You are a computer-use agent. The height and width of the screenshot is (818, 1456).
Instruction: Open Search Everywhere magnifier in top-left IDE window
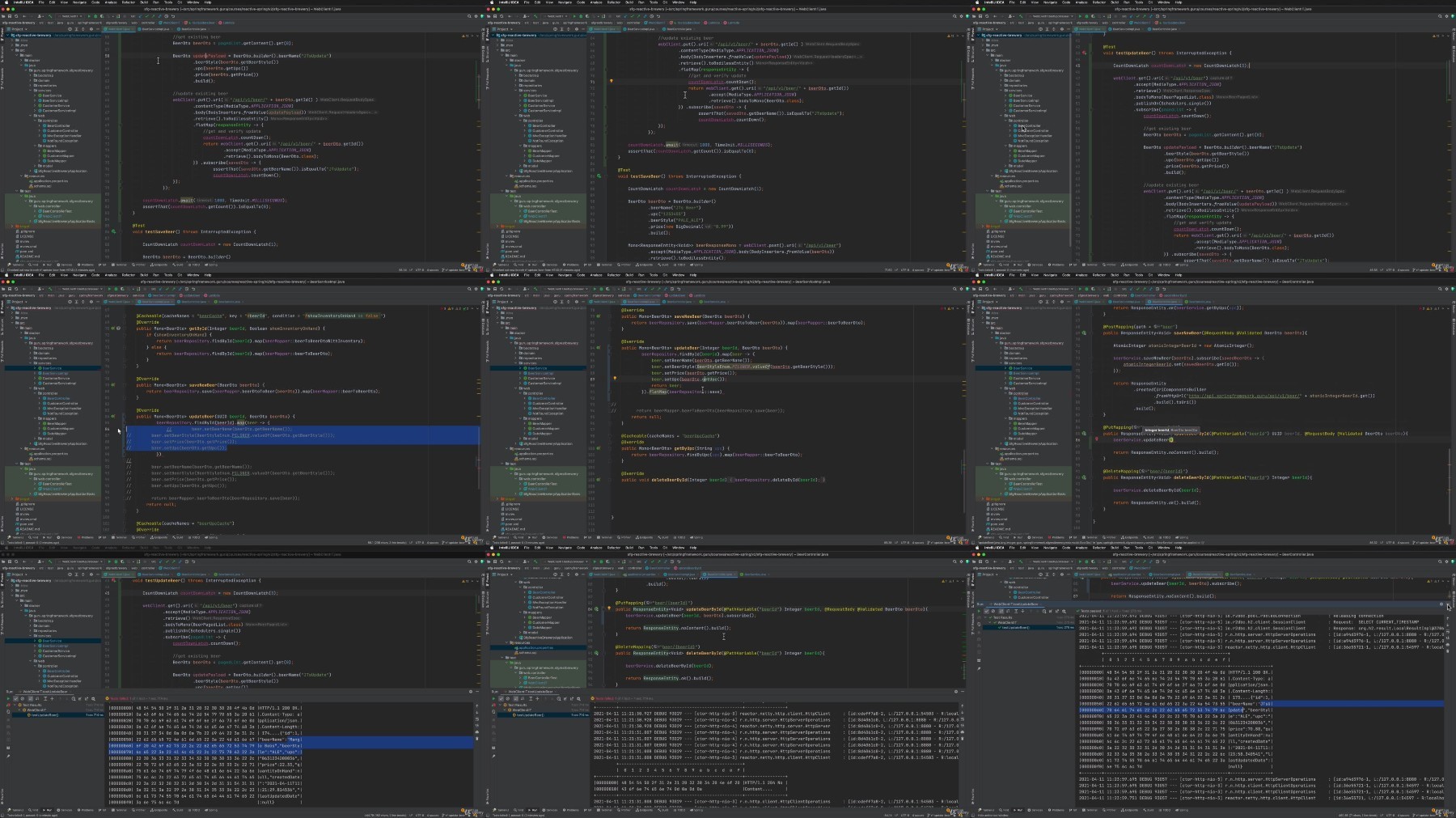469,16
